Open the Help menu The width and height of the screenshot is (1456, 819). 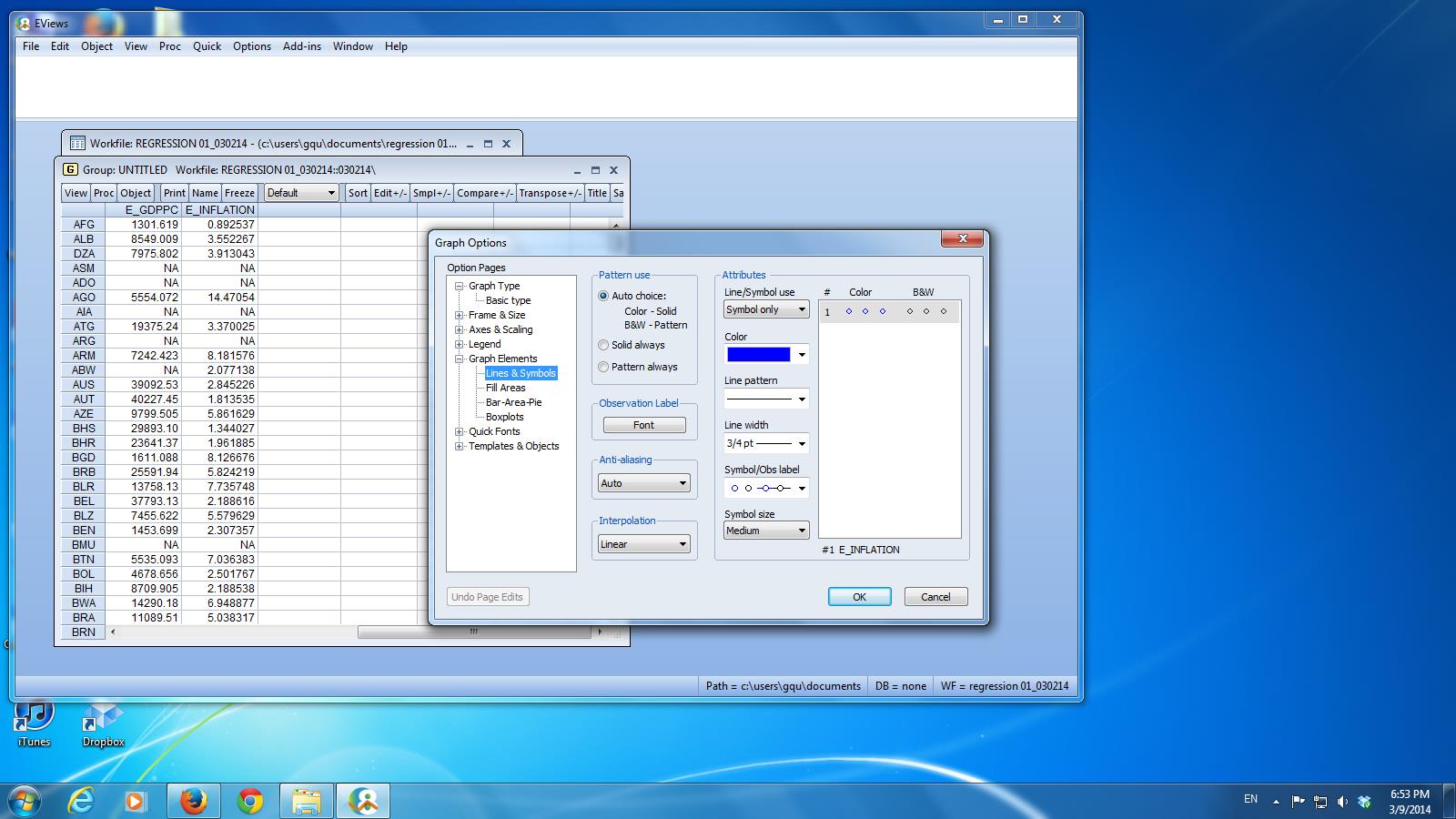396,46
